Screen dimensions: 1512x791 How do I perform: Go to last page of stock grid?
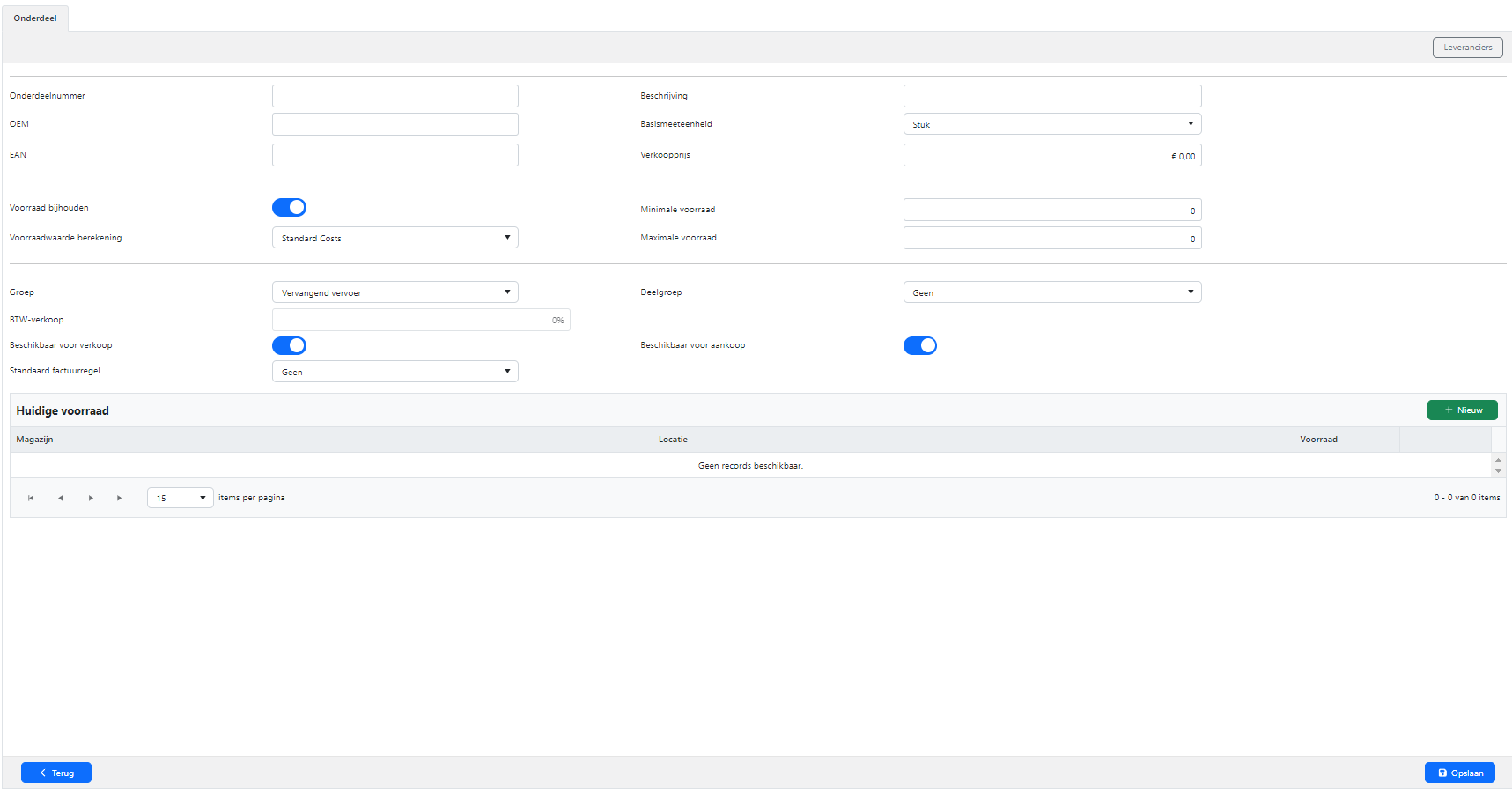tap(120, 498)
